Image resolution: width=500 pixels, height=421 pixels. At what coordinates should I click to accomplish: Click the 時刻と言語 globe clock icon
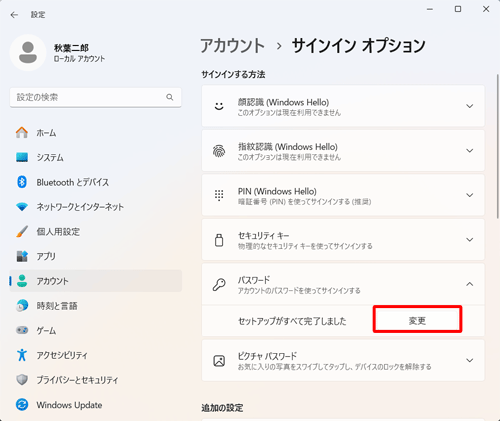click(22, 305)
